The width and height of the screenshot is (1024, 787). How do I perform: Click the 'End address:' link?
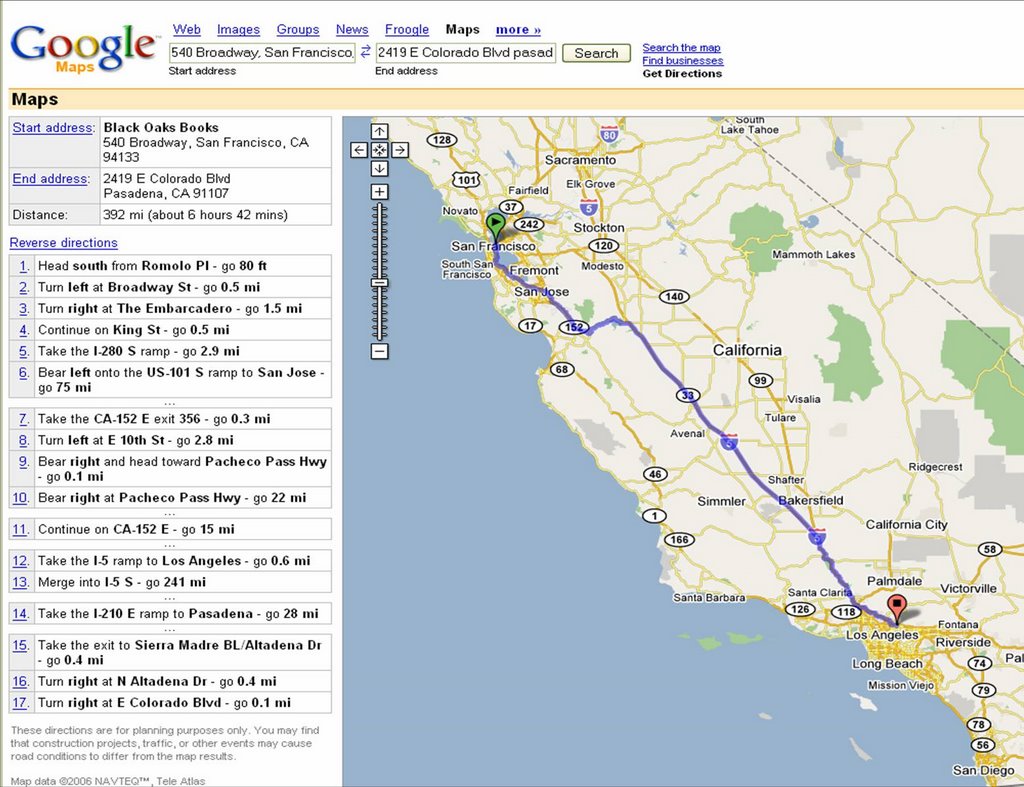click(x=51, y=178)
